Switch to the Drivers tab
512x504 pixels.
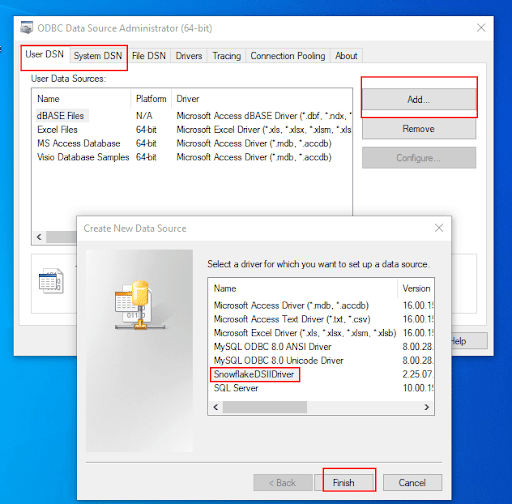pos(189,56)
